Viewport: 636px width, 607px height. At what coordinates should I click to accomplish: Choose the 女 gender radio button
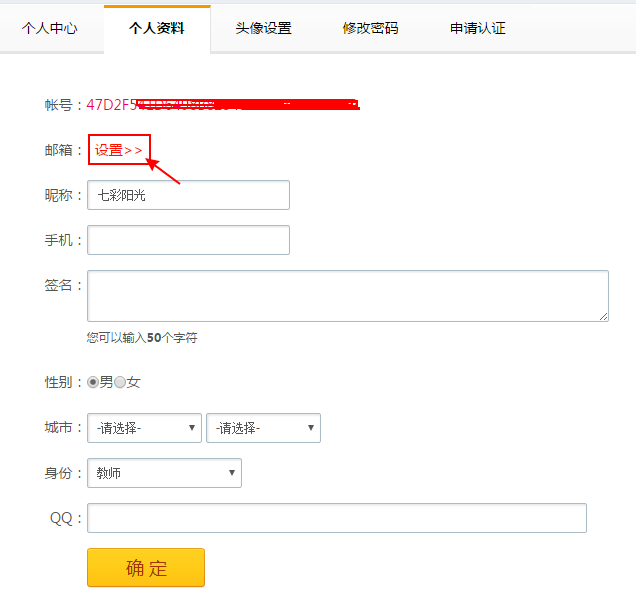pos(120,382)
